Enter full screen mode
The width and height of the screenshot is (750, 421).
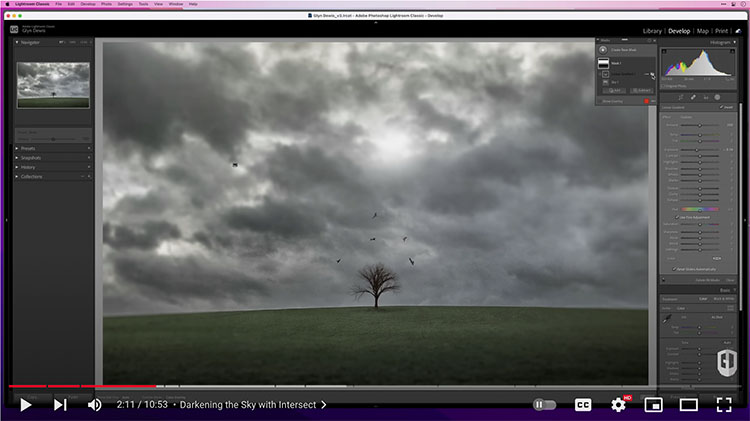[x=724, y=405]
